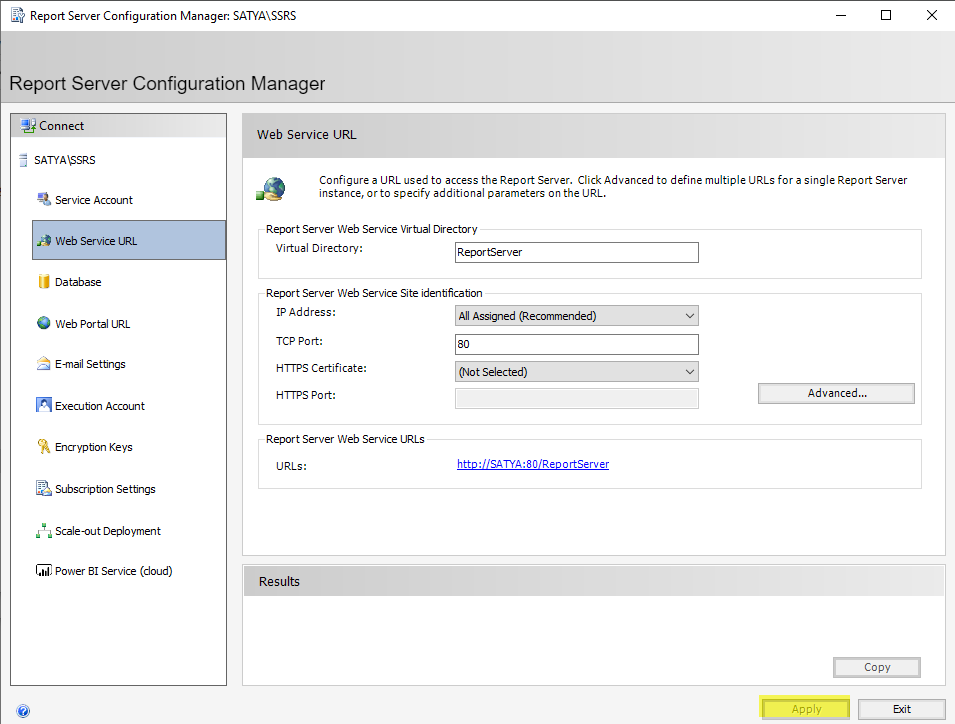The image size is (955, 724).
Task: Click the Execution Account icon
Action: (x=44, y=405)
